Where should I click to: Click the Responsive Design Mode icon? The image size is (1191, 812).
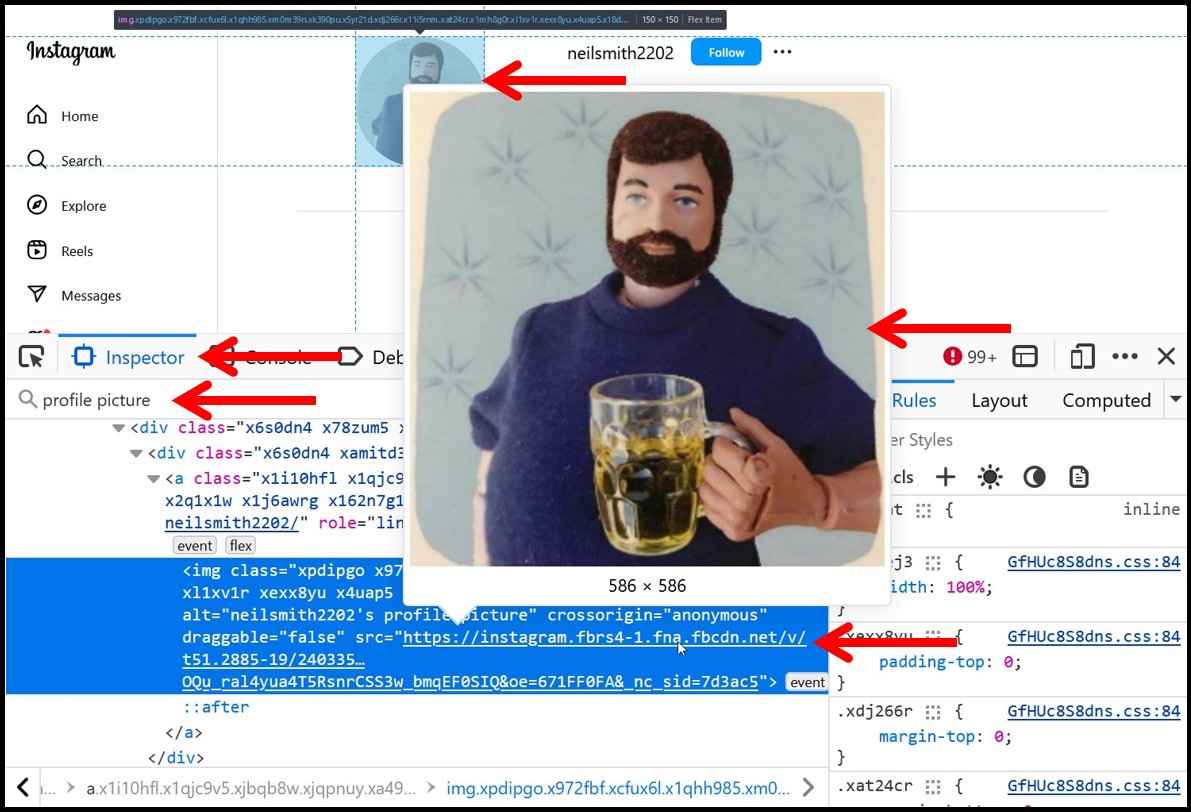pyautogui.click(x=1081, y=357)
